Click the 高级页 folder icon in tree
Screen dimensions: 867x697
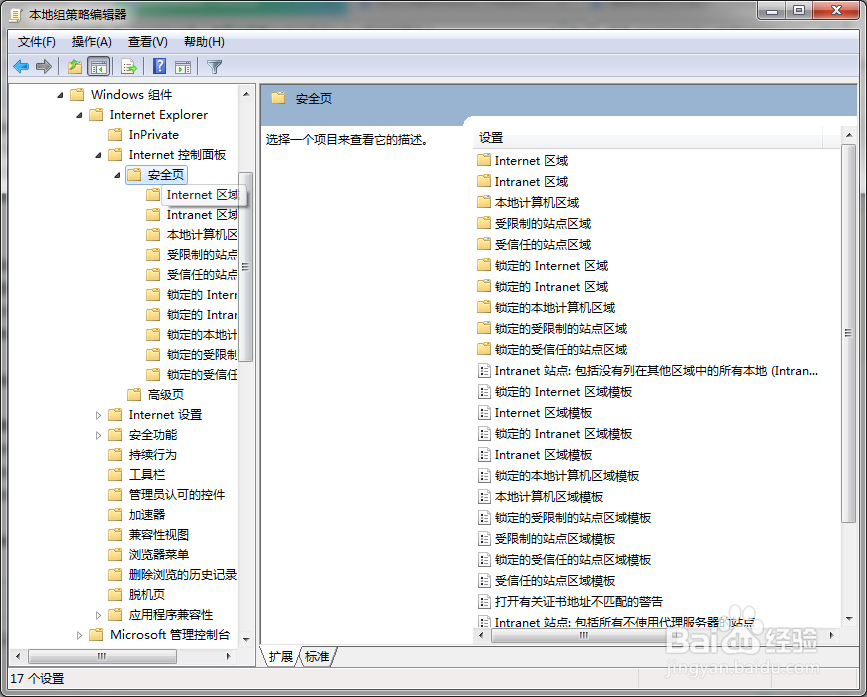point(134,394)
